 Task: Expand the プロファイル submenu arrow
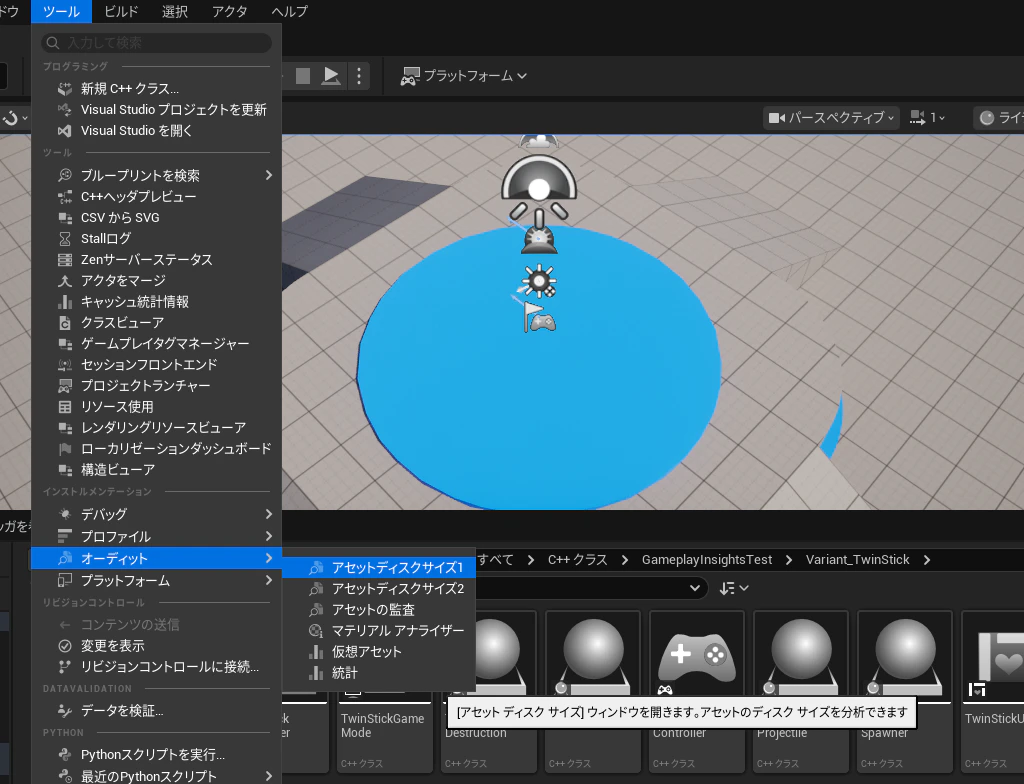(268, 536)
